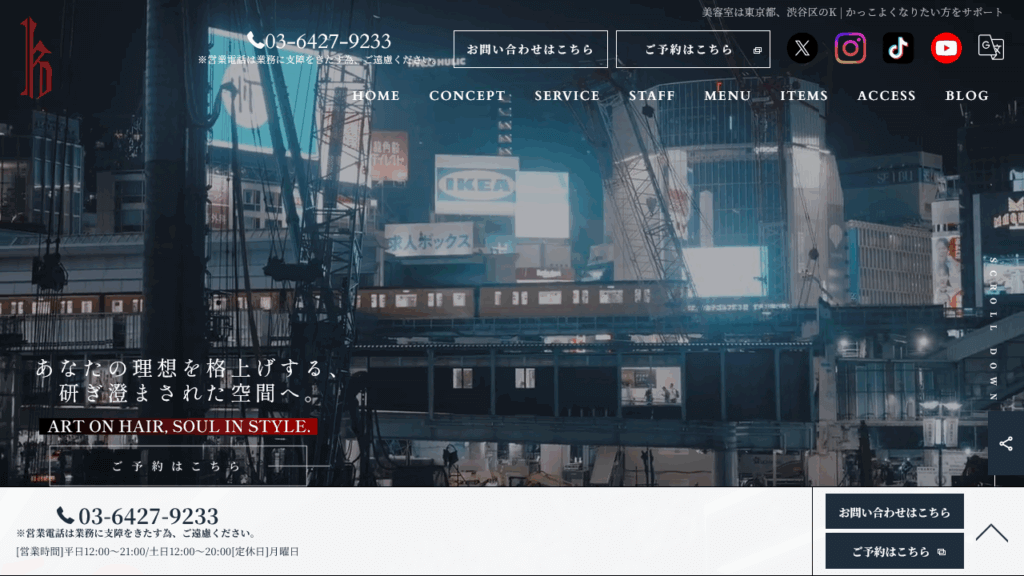The image size is (1024, 576).
Task: Open the TikTok icon link
Action: tap(898, 48)
